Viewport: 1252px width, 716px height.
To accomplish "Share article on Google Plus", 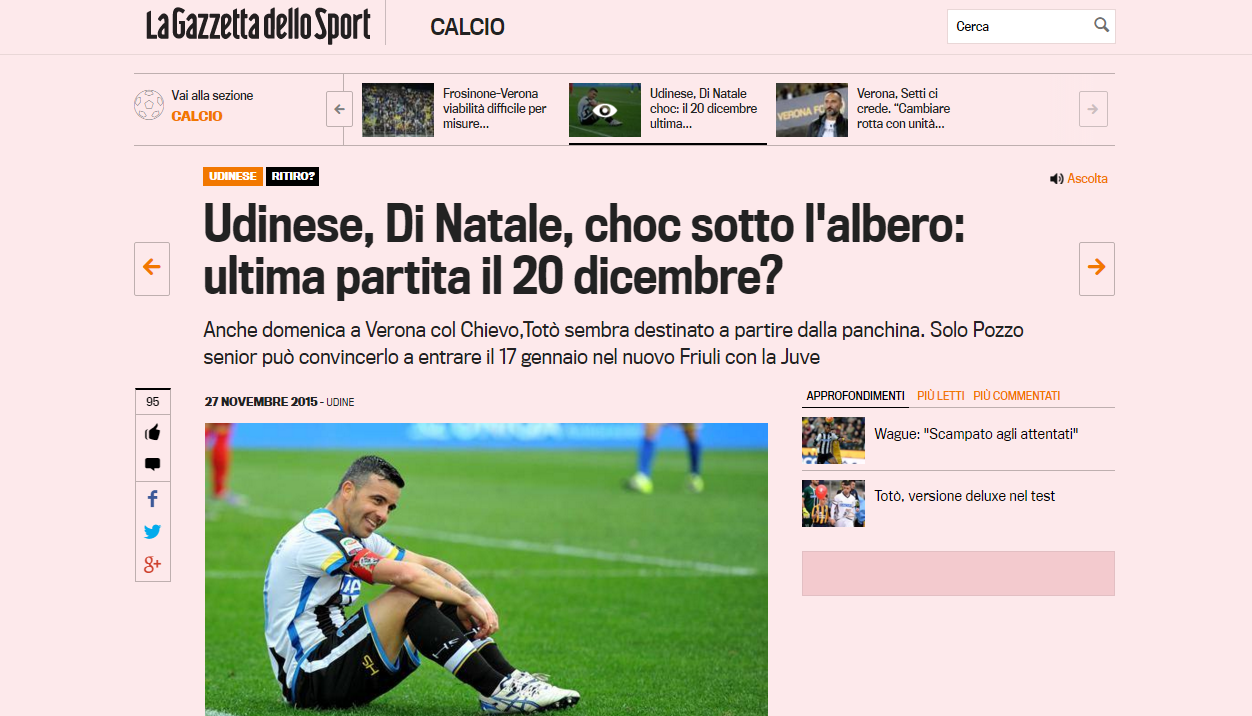I will click(152, 565).
